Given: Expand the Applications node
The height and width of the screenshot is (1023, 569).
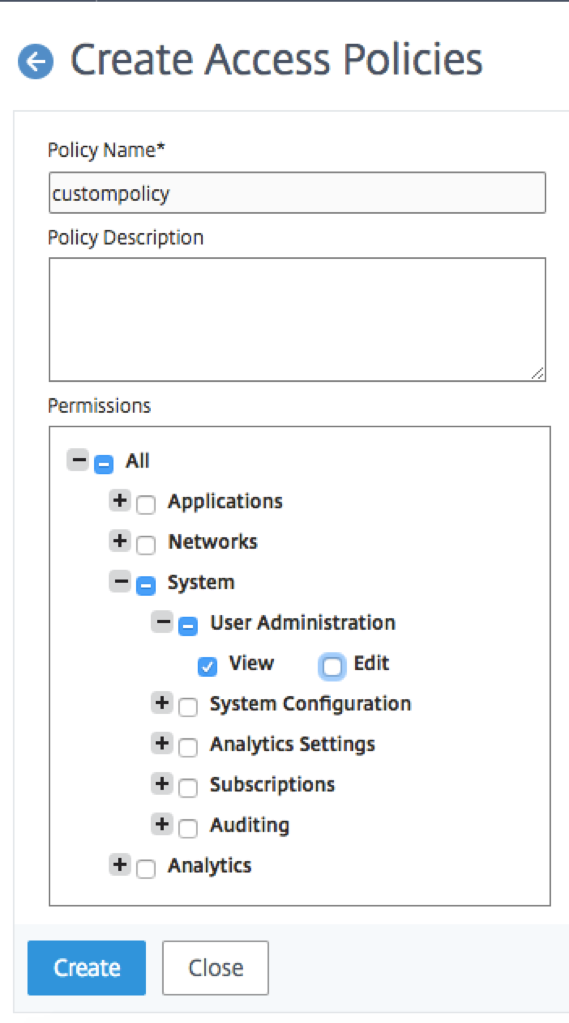Looking at the screenshot, I should [120, 500].
